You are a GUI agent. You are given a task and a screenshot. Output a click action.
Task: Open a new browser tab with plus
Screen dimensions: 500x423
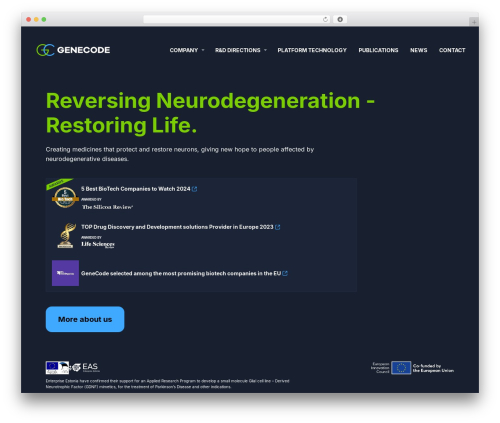click(x=474, y=22)
